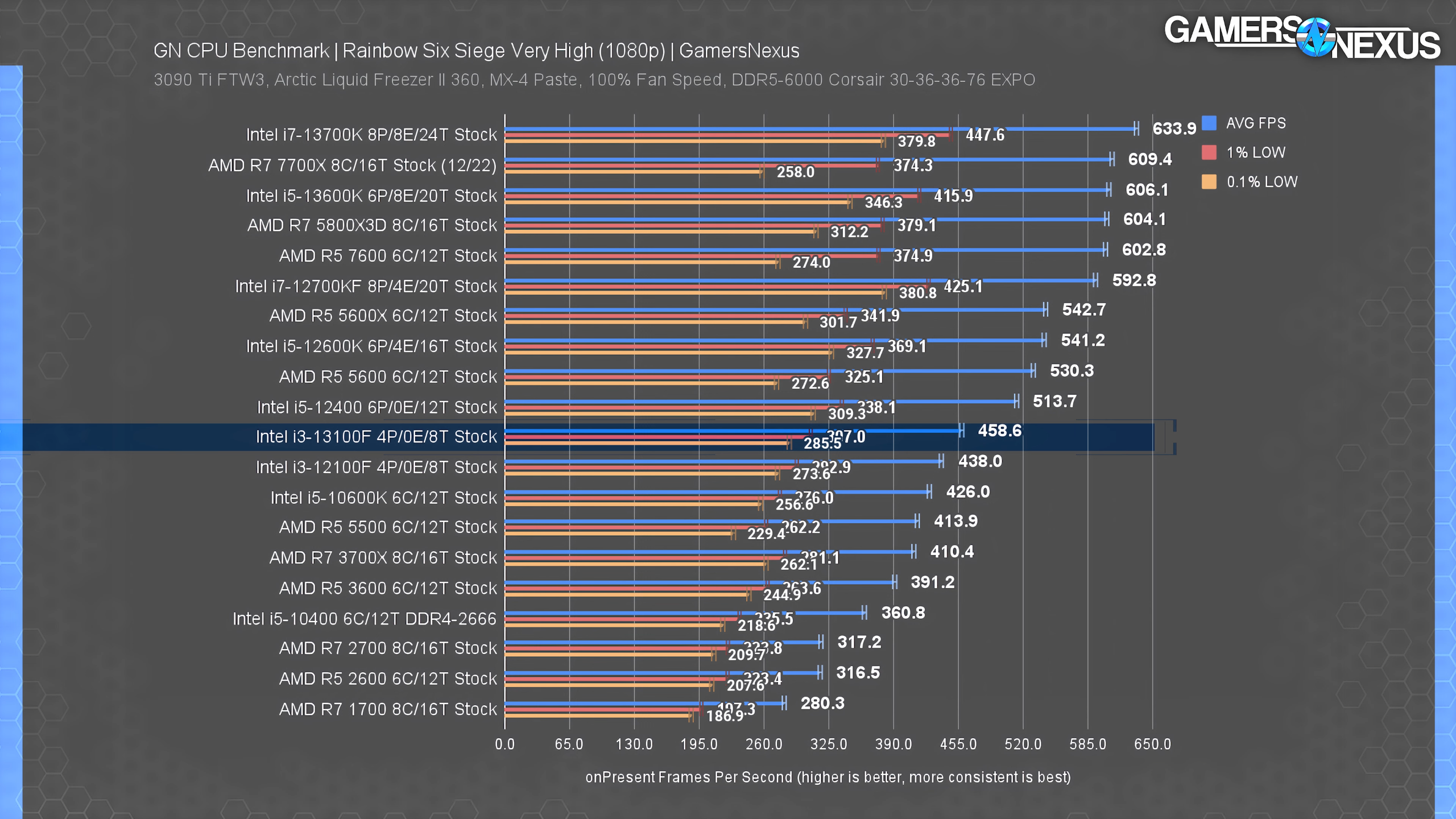The image size is (1456, 819).
Task: Click the 609.4 average FPS value
Action: point(1149,159)
